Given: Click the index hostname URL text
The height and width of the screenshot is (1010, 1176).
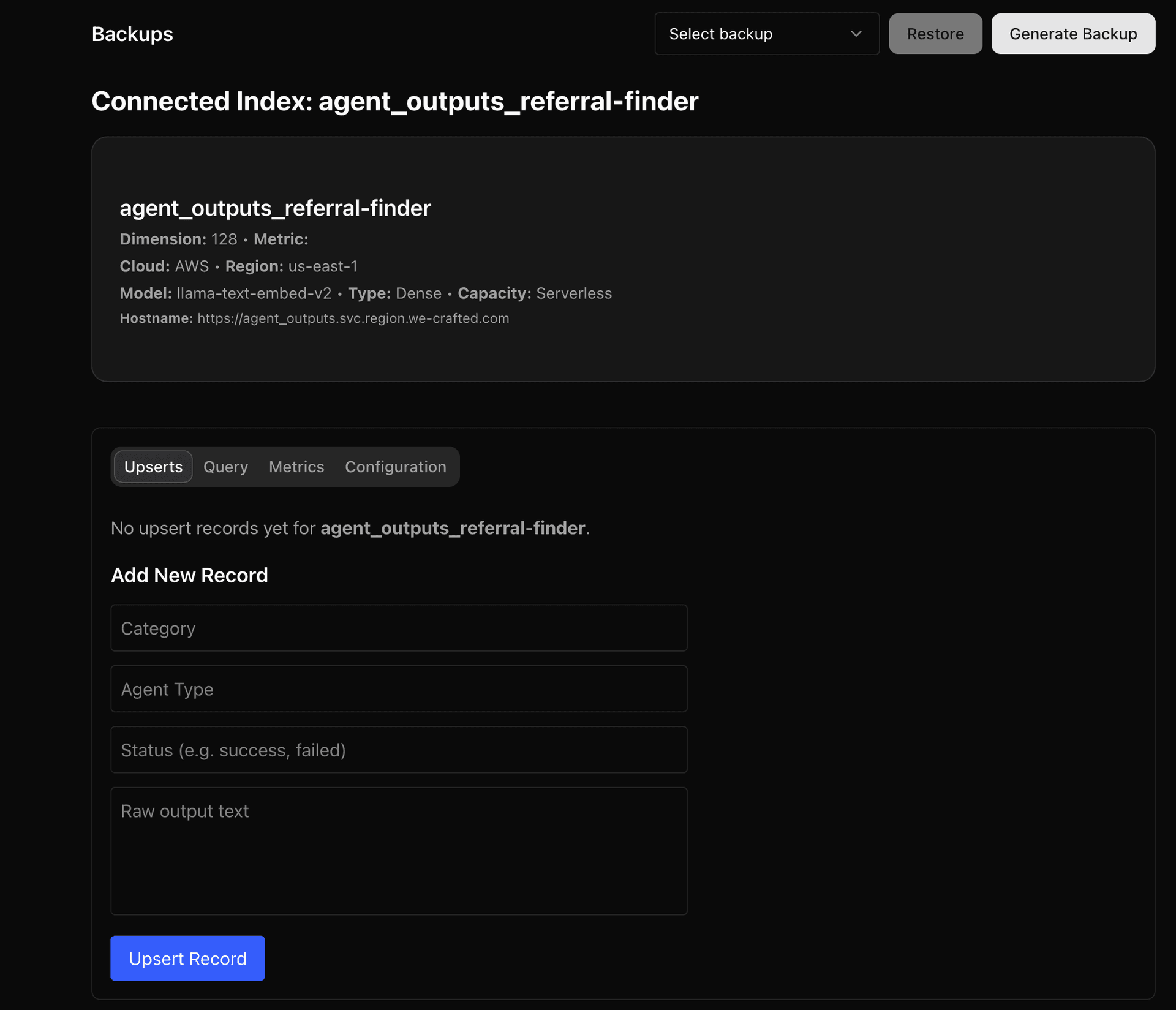Looking at the screenshot, I should [353, 318].
